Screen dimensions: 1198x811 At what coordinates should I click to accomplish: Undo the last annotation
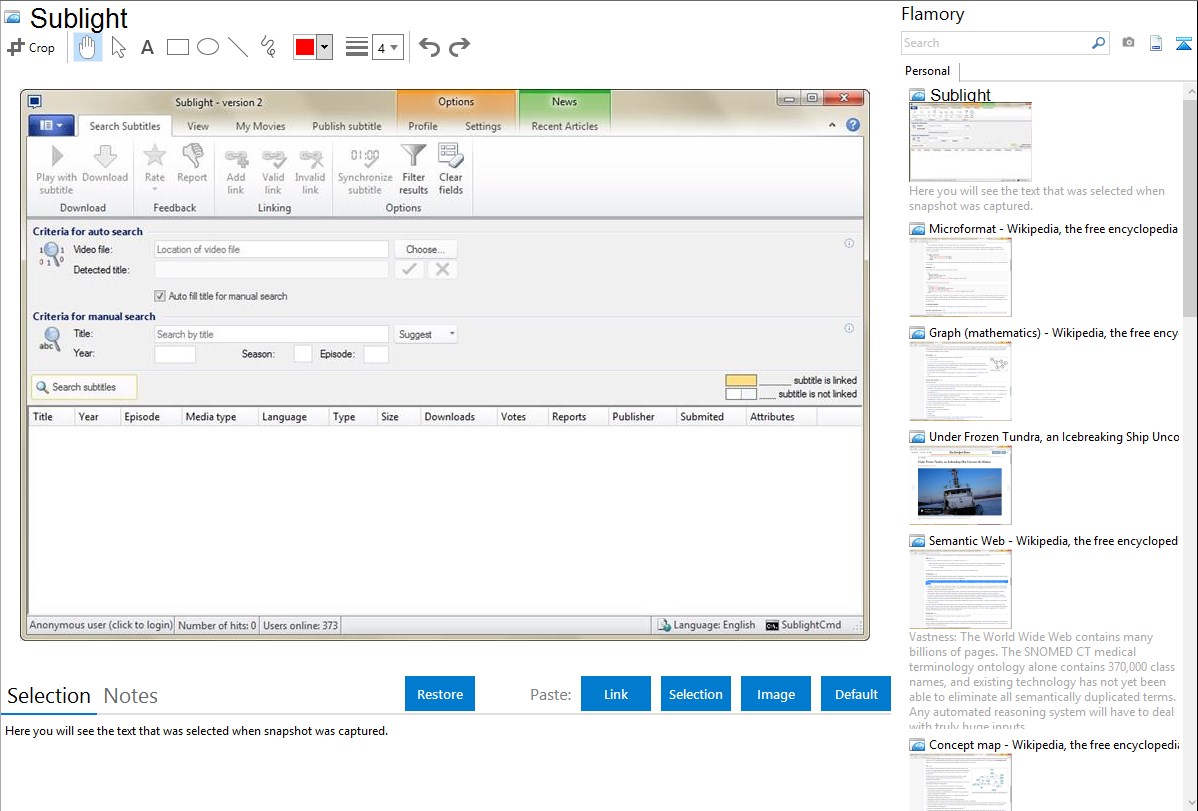[429, 47]
